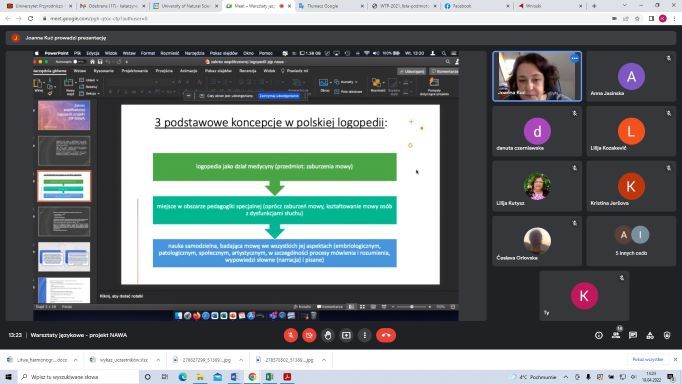Switch to the Facebook browser tab
This screenshot has height=384, width=682.
tap(476, 6)
